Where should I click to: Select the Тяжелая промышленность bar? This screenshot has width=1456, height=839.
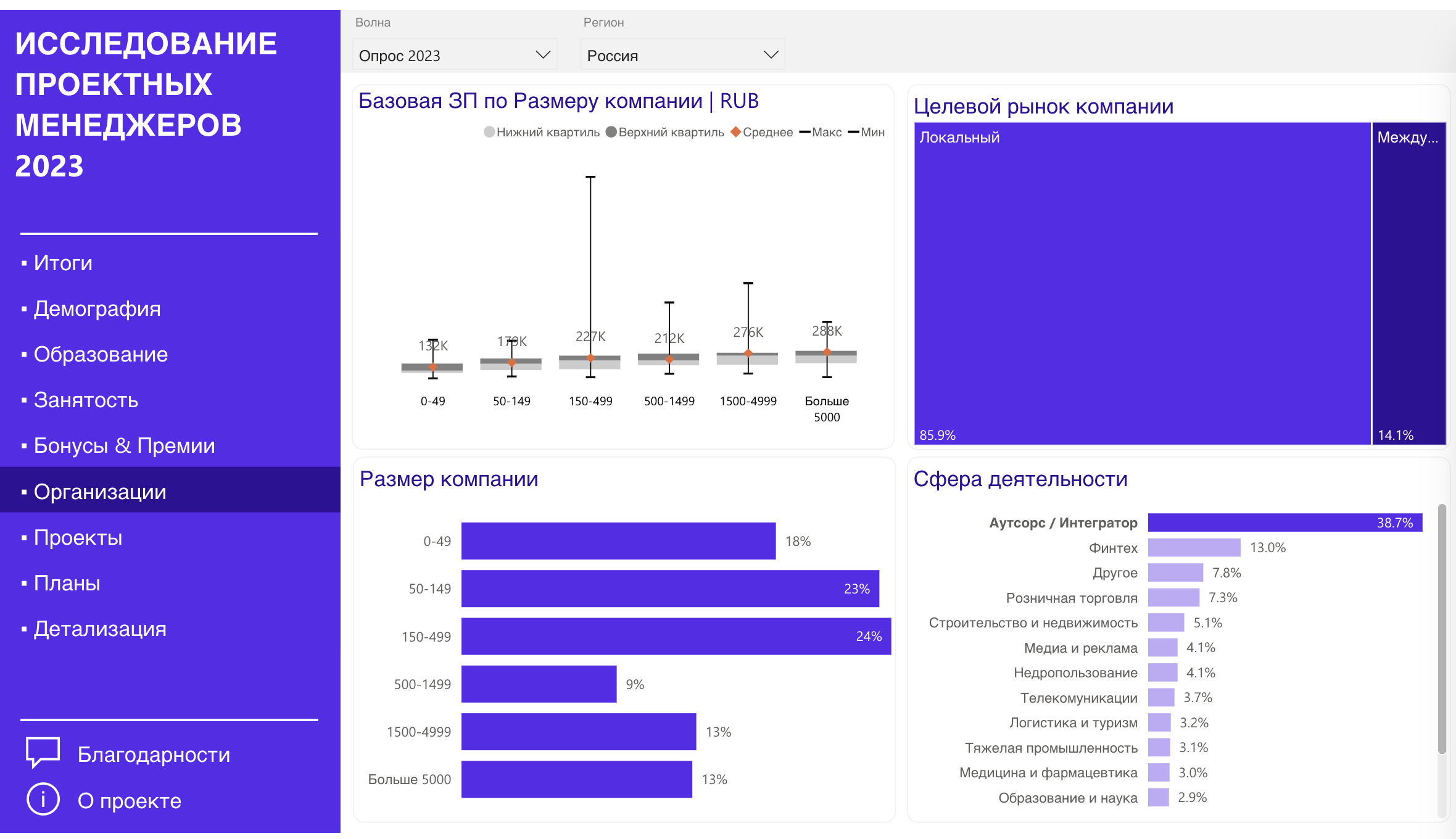tap(1159, 748)
